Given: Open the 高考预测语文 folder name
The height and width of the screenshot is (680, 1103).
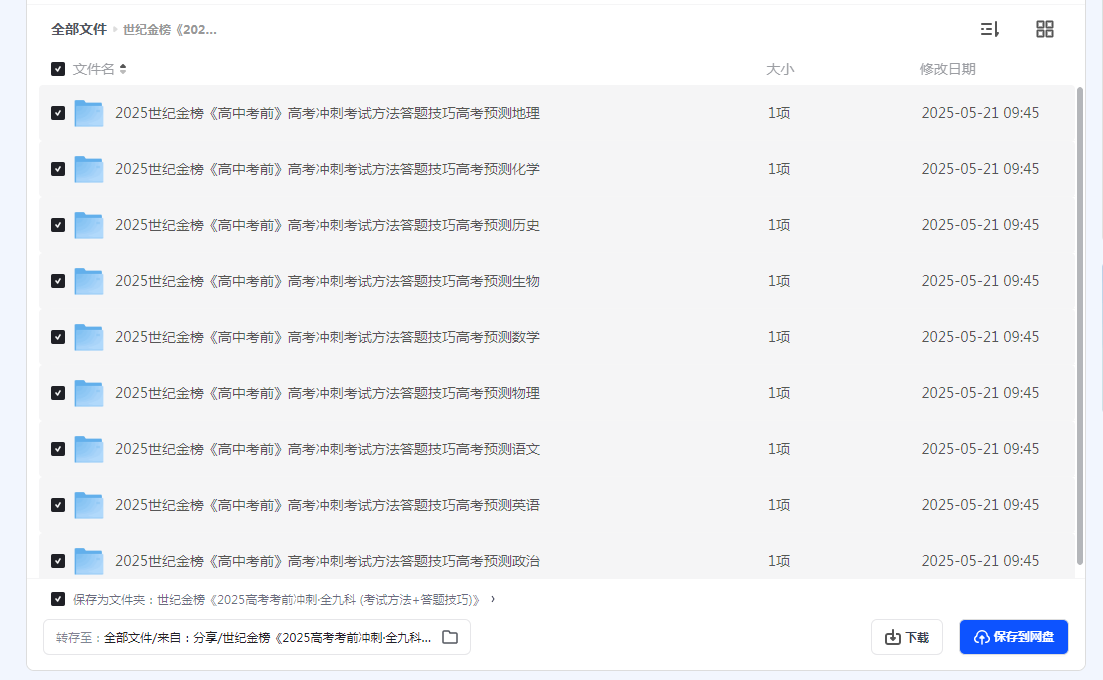Looking at the screenshot, I should coord(327,449).
